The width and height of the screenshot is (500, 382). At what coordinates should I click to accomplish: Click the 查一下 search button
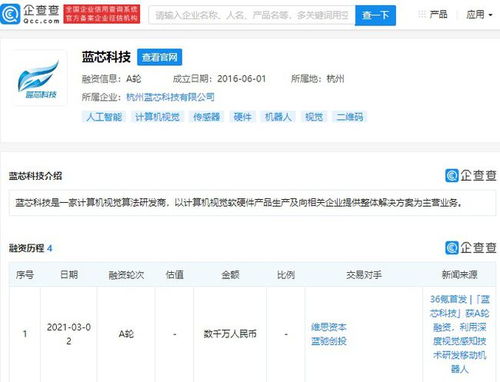[x=375, y=15]
